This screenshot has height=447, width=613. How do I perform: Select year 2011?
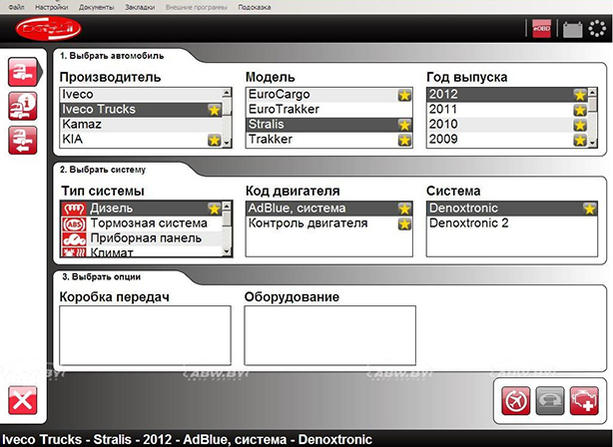tap(507, 110)
